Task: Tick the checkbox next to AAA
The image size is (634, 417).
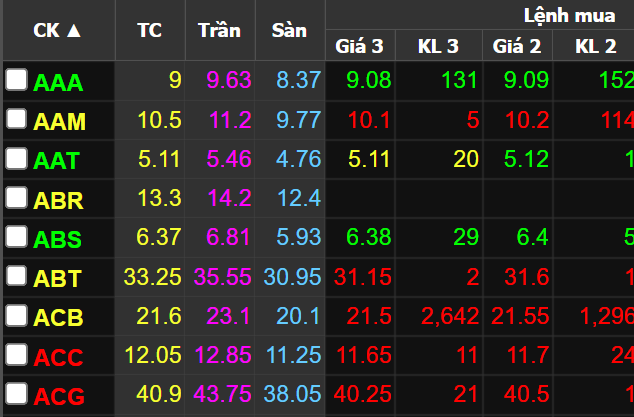Action: (x=16, y=81)
